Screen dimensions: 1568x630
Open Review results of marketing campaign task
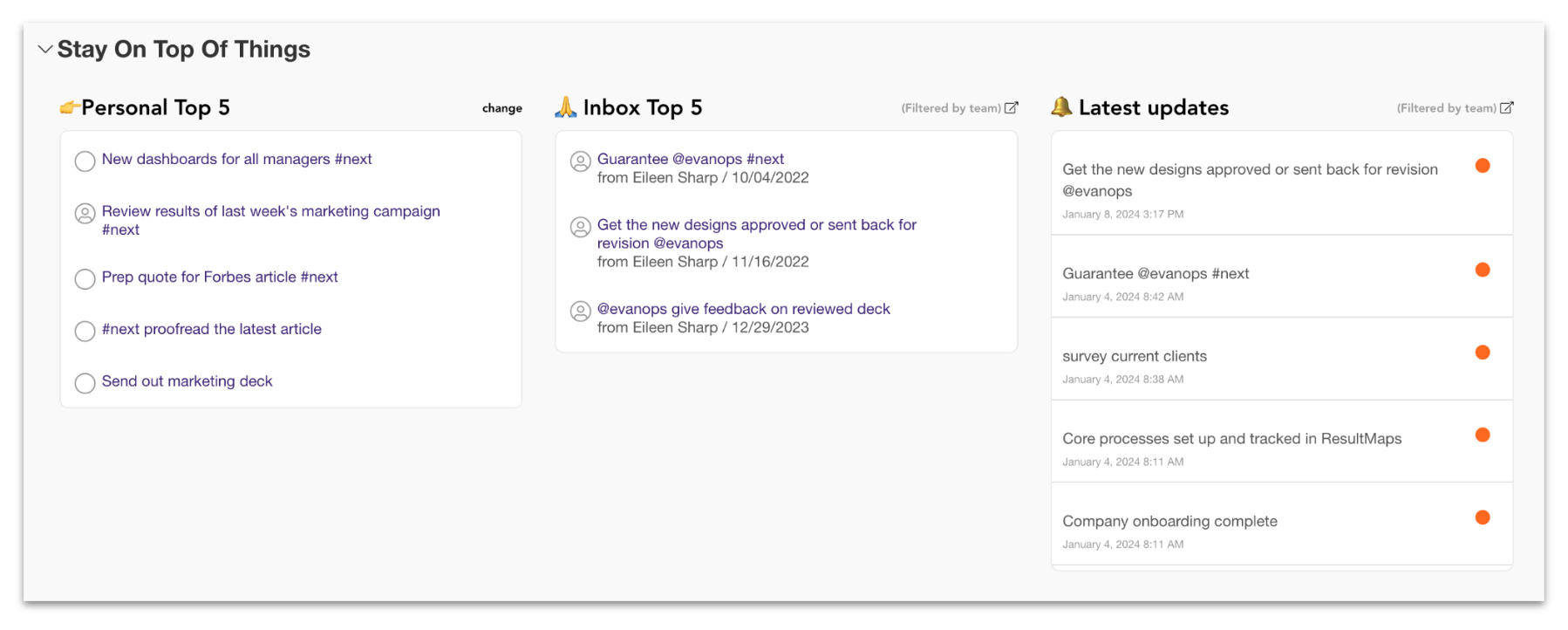(270, 211)
